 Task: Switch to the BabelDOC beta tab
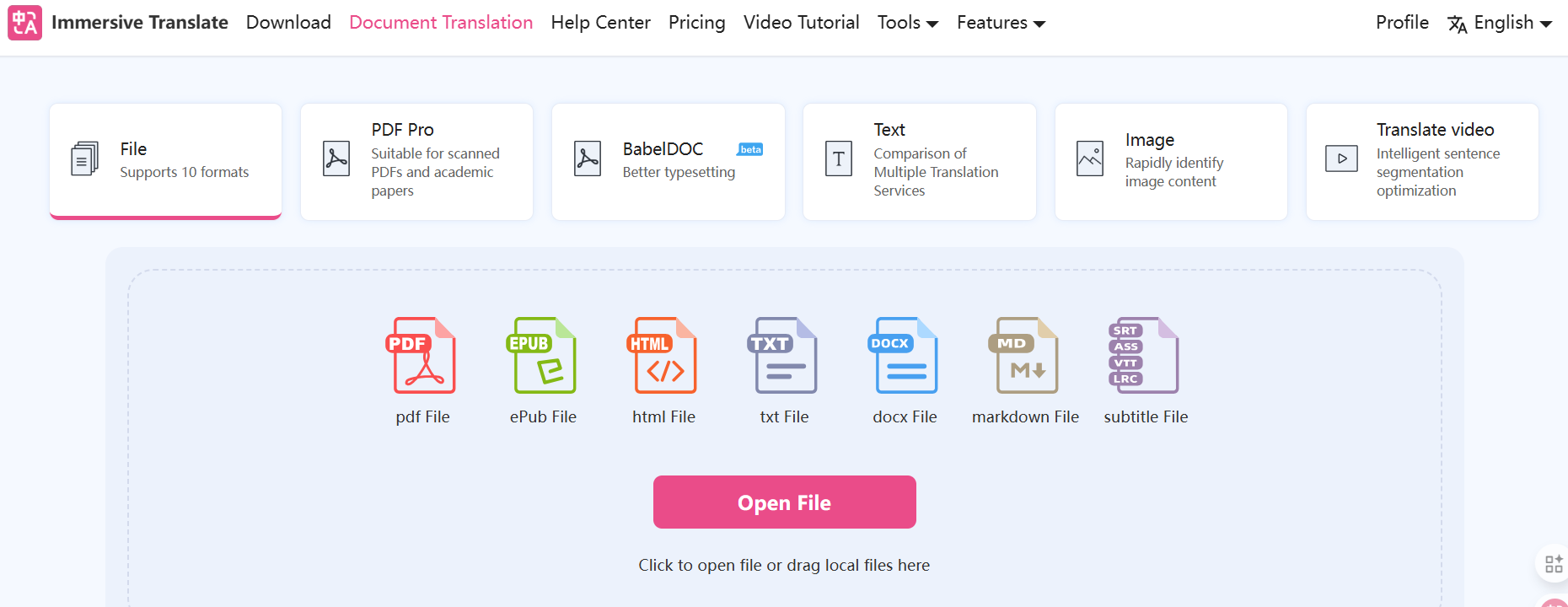pyautogui.click(x=668, y=161)
